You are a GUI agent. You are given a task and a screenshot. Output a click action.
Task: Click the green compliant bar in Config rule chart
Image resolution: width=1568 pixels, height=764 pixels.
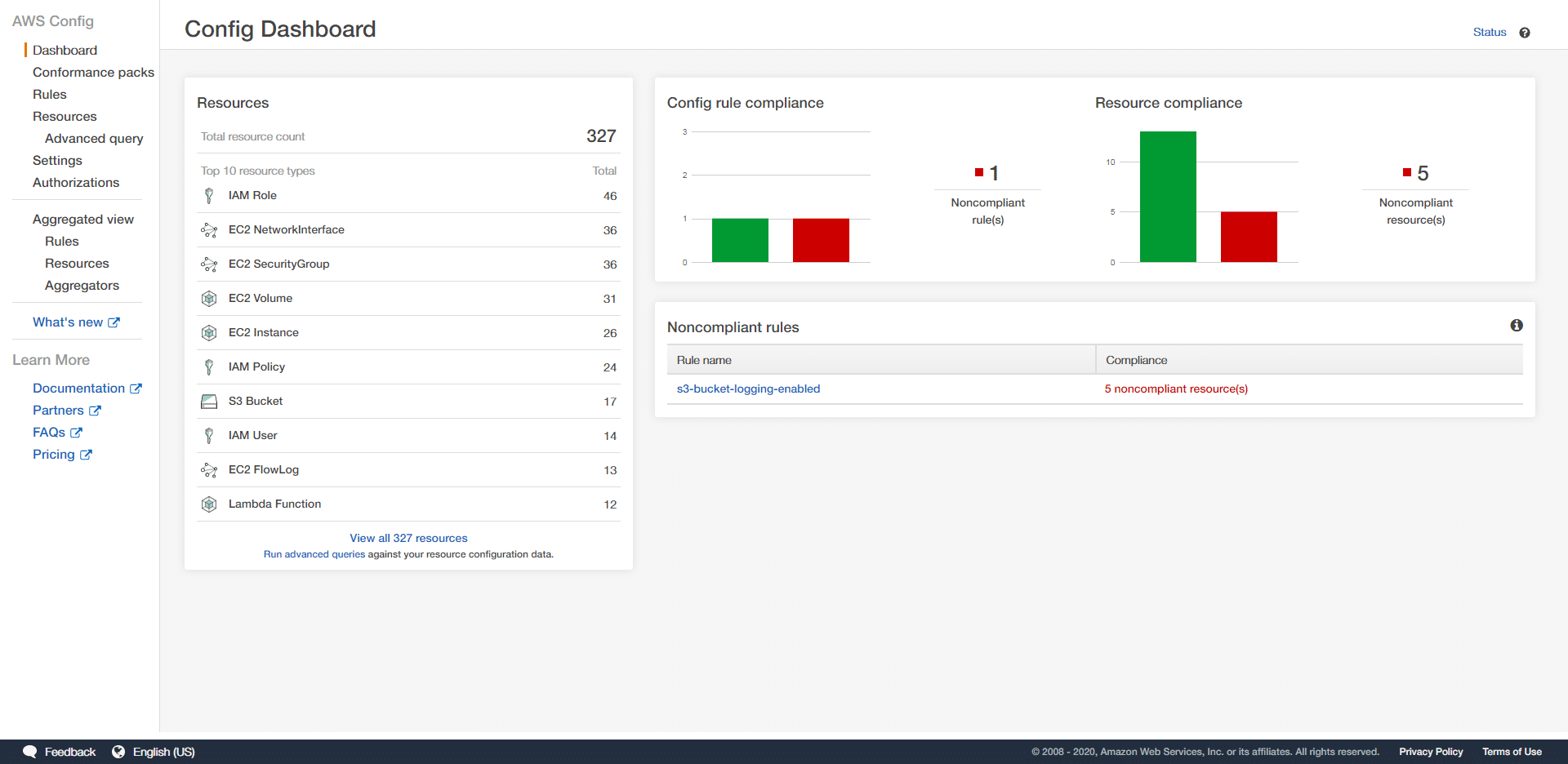(x=740, y=240)
